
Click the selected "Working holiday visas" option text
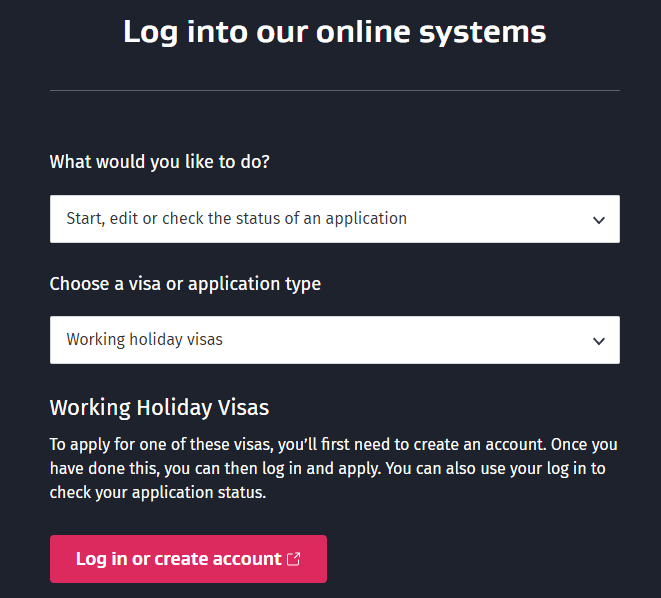(145, 340)
